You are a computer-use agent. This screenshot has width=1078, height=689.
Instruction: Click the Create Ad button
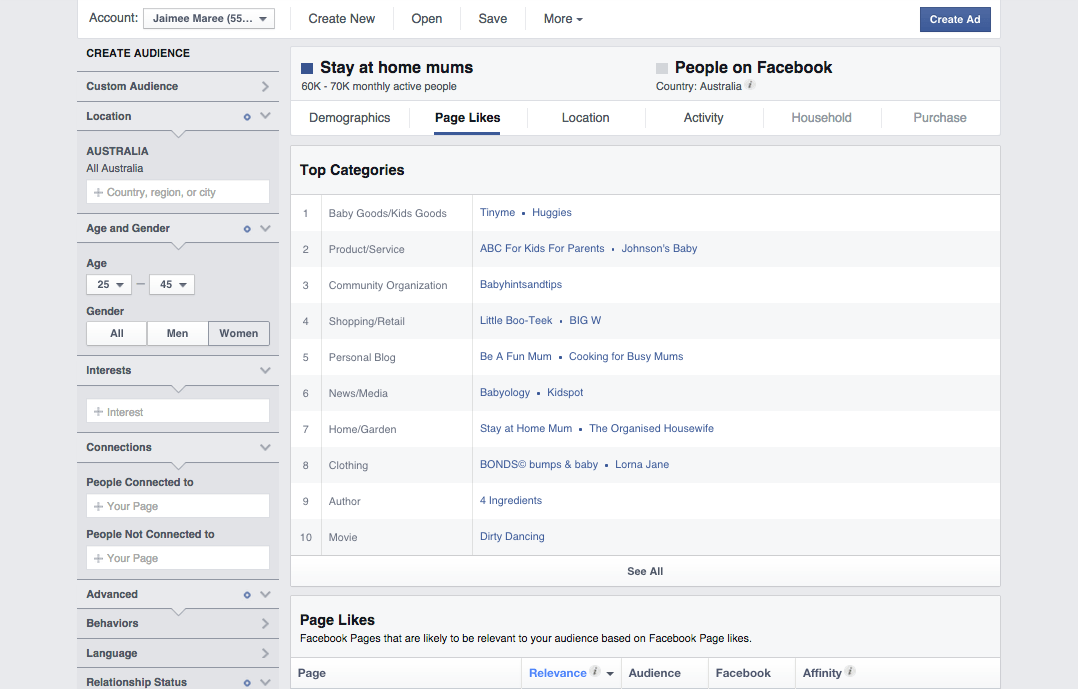click(x=955, y=19)
